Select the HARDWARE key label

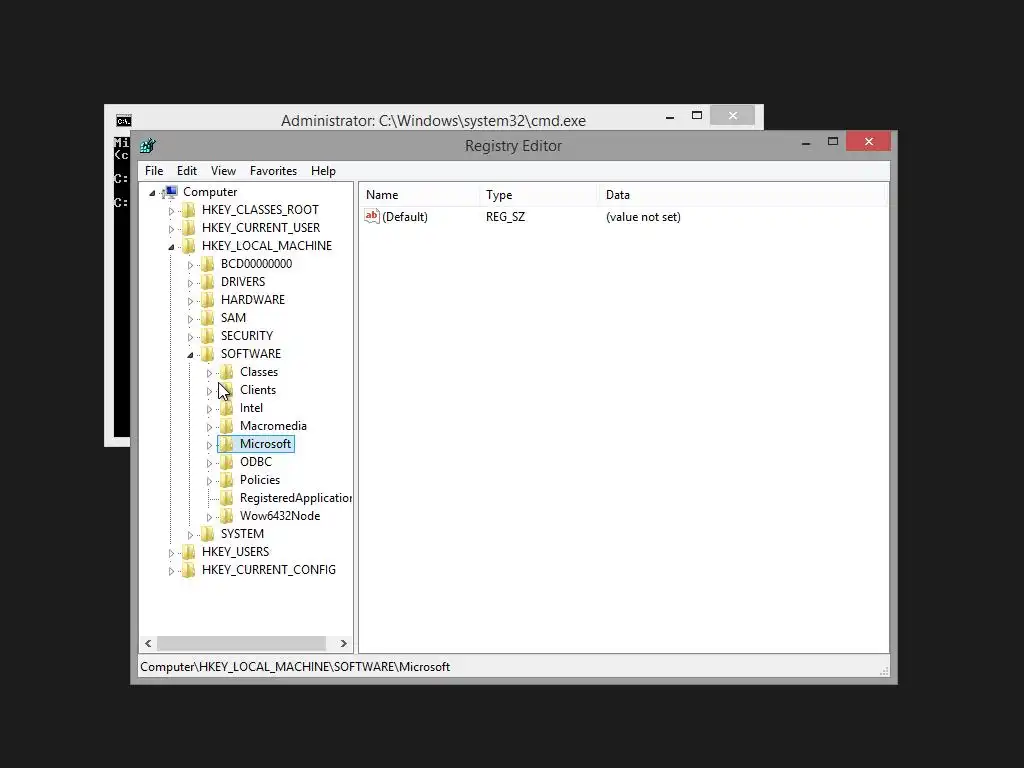(x=253, y=300)
